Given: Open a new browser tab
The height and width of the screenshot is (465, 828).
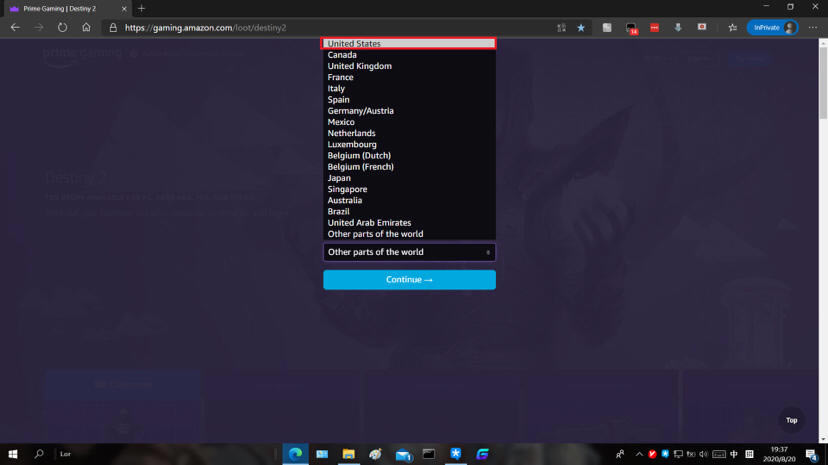Looking at the screenshot, I should tap(142, 8).
